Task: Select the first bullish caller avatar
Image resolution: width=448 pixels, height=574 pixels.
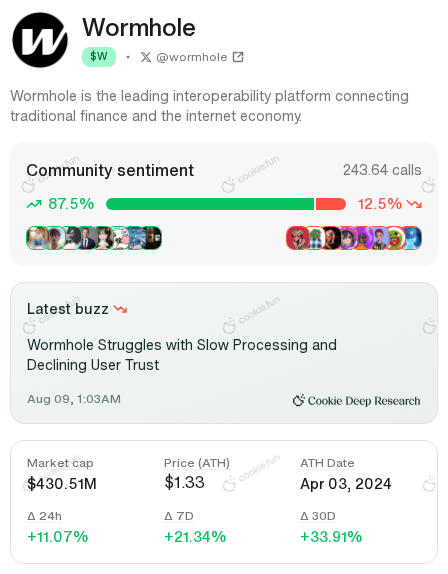Action: pos(37,238)
